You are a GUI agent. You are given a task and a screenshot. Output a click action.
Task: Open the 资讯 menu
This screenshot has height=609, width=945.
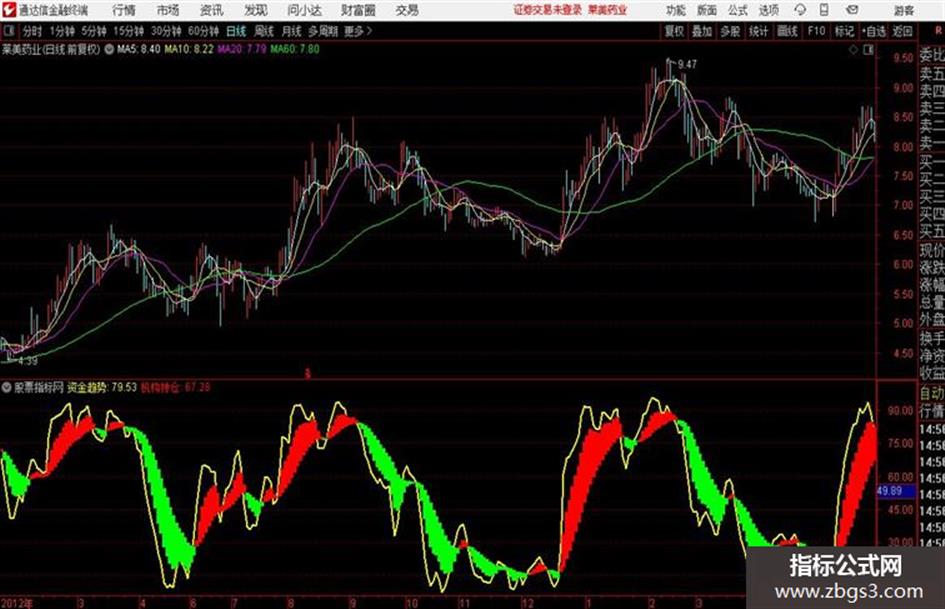(212, 10)
